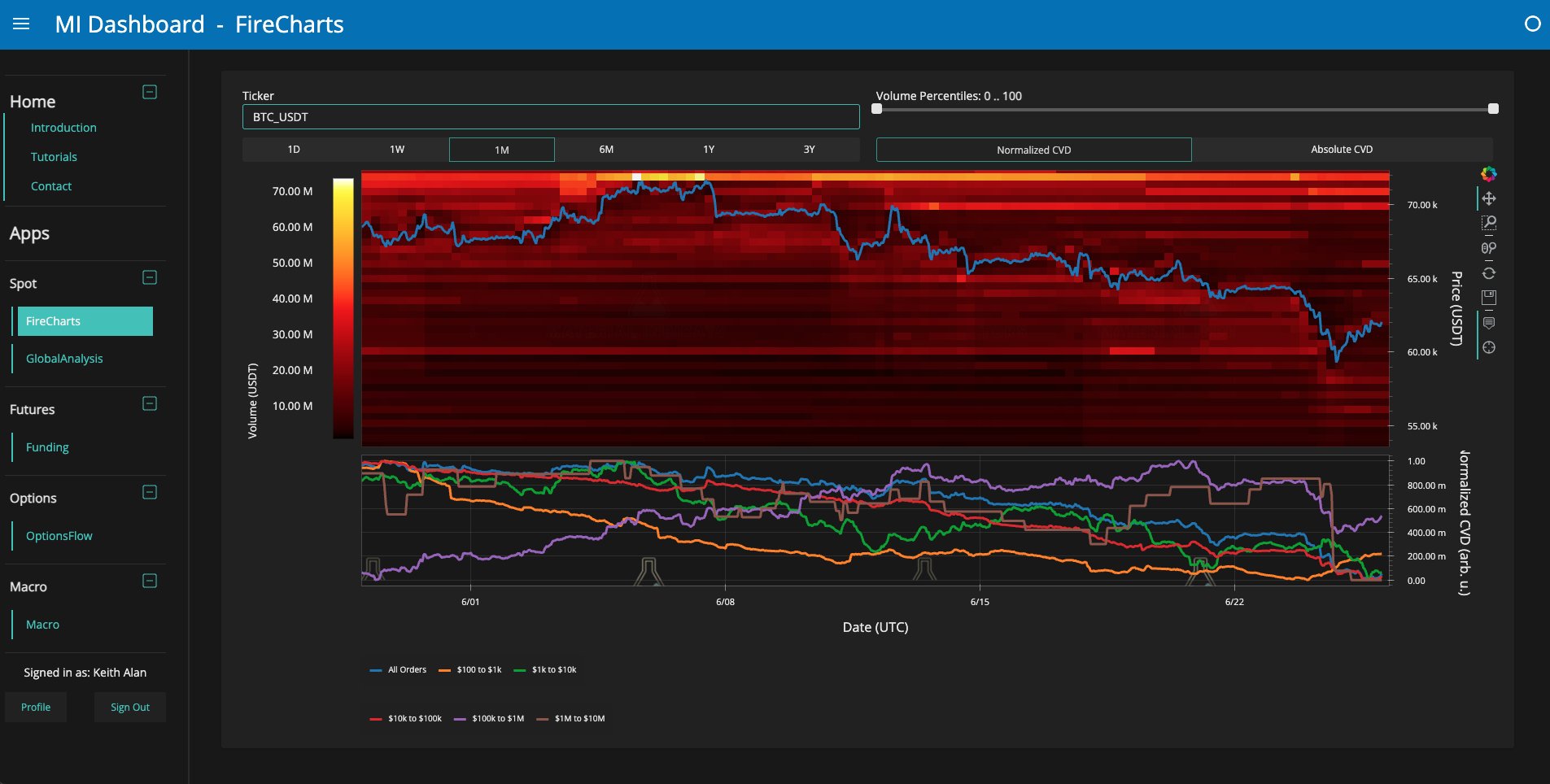Open GlobalAnalysis in sidebar
Screen dimensions: 1550x784
click(x=64, y=359)
